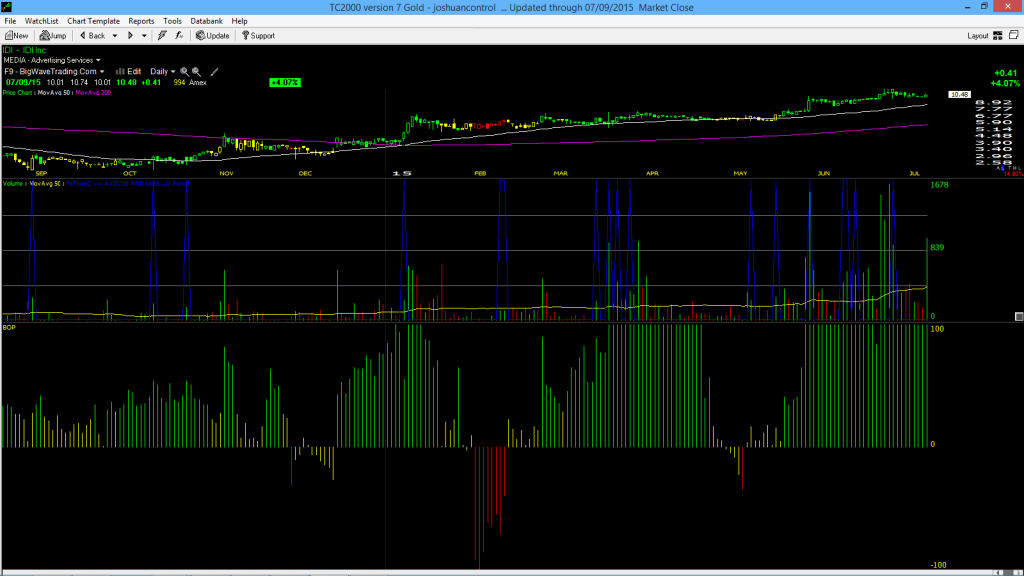Open Support from the toolbar
Screen dimensions: 1024x576
259,36
